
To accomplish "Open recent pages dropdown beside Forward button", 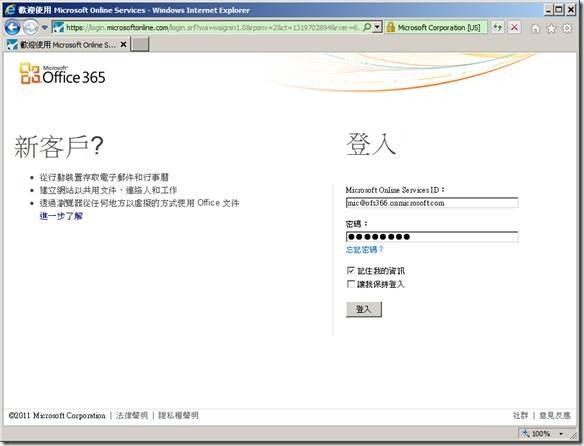I will pyautogui.click(x=44, y=28).
